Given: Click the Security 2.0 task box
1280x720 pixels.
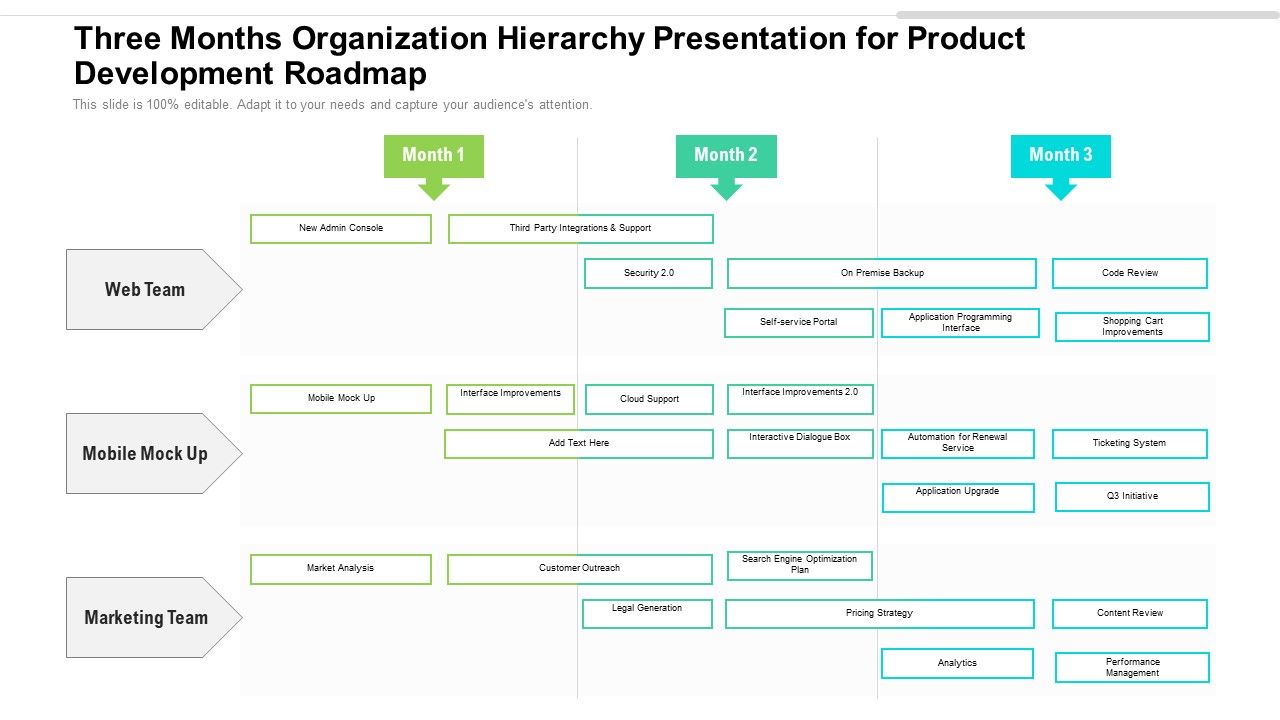Looking at the screenshot, I should pyautogui.click(x=648, y=273).
